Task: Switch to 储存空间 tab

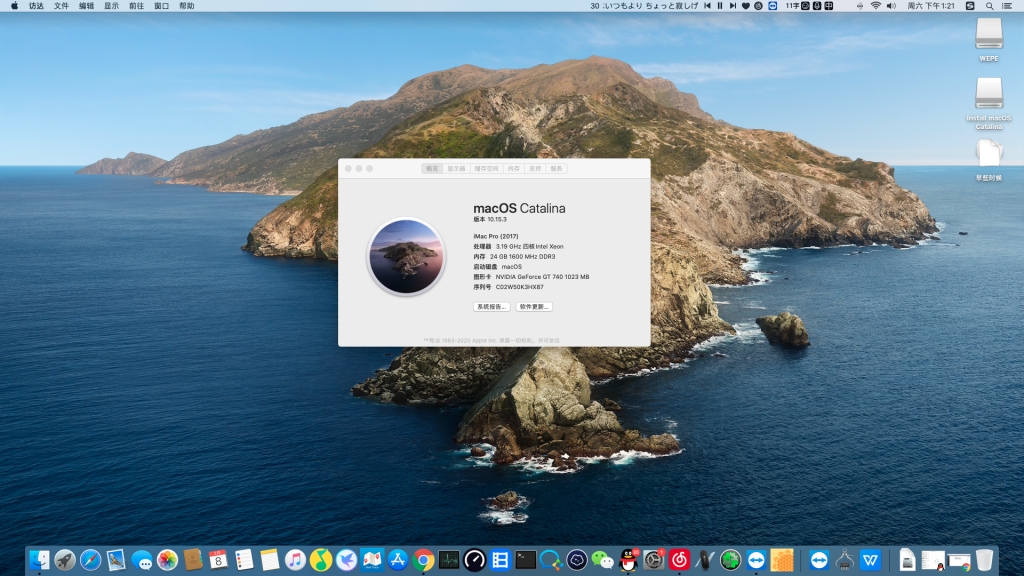Action: [x=487, y=168]
